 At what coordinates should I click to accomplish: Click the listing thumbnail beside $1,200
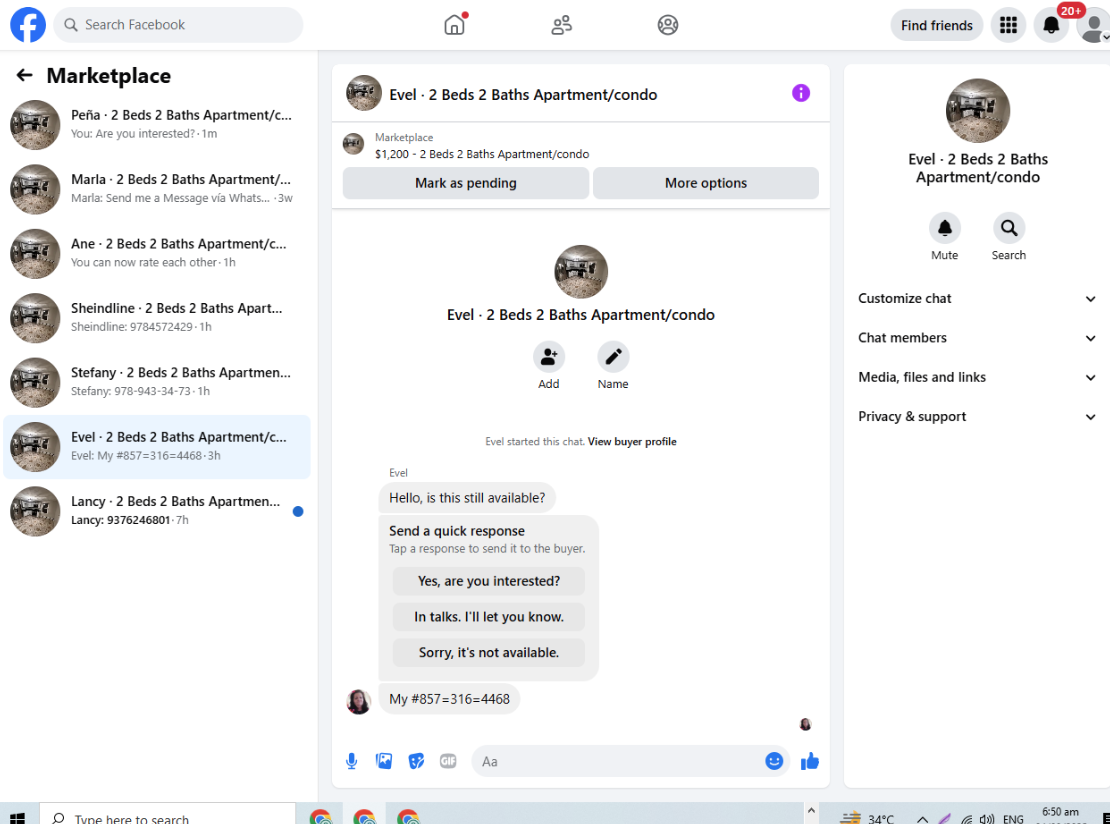pyautogui.click(x=353, y=144)
